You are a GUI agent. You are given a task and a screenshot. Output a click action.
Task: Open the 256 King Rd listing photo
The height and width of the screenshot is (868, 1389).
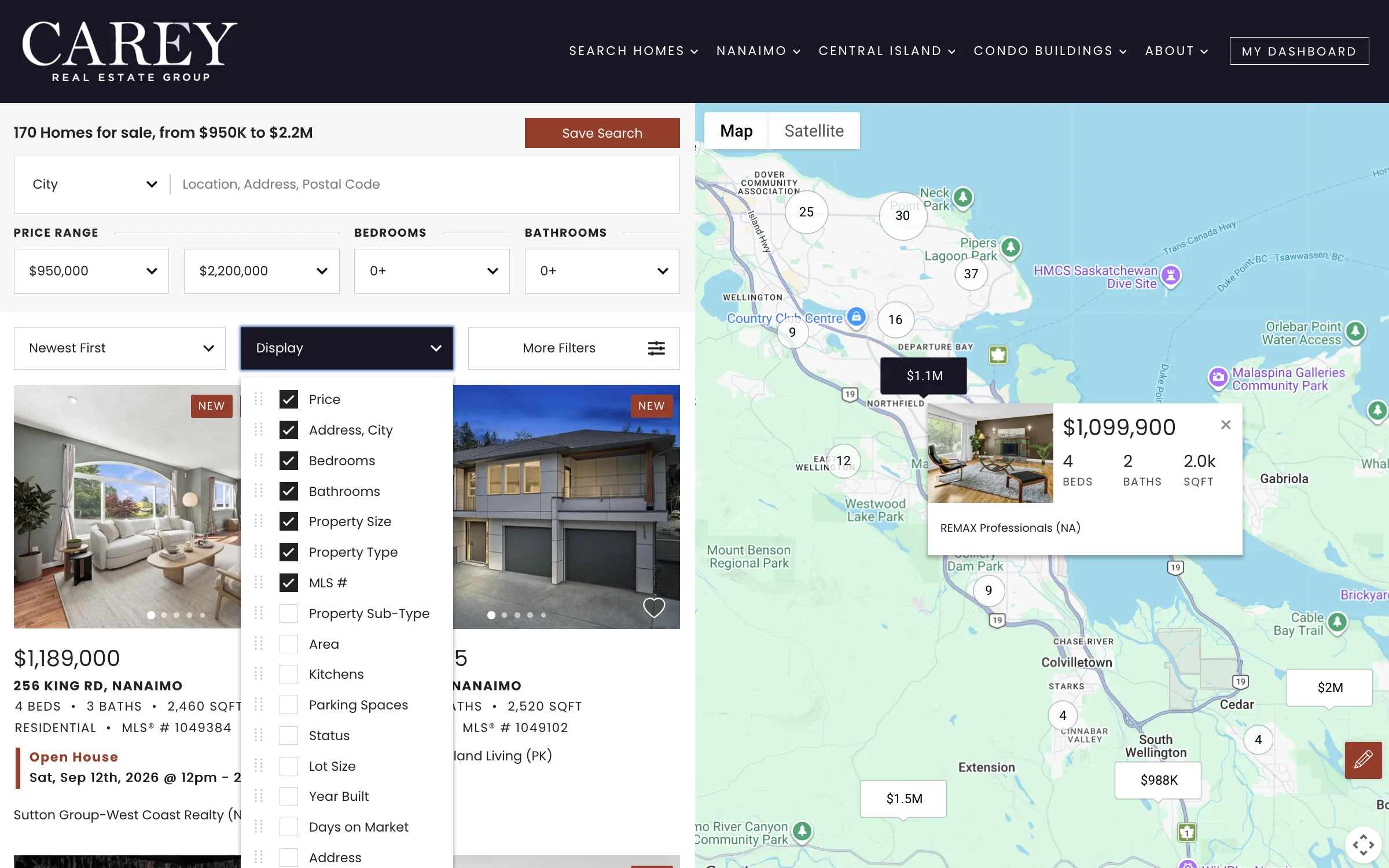[127, 506]
